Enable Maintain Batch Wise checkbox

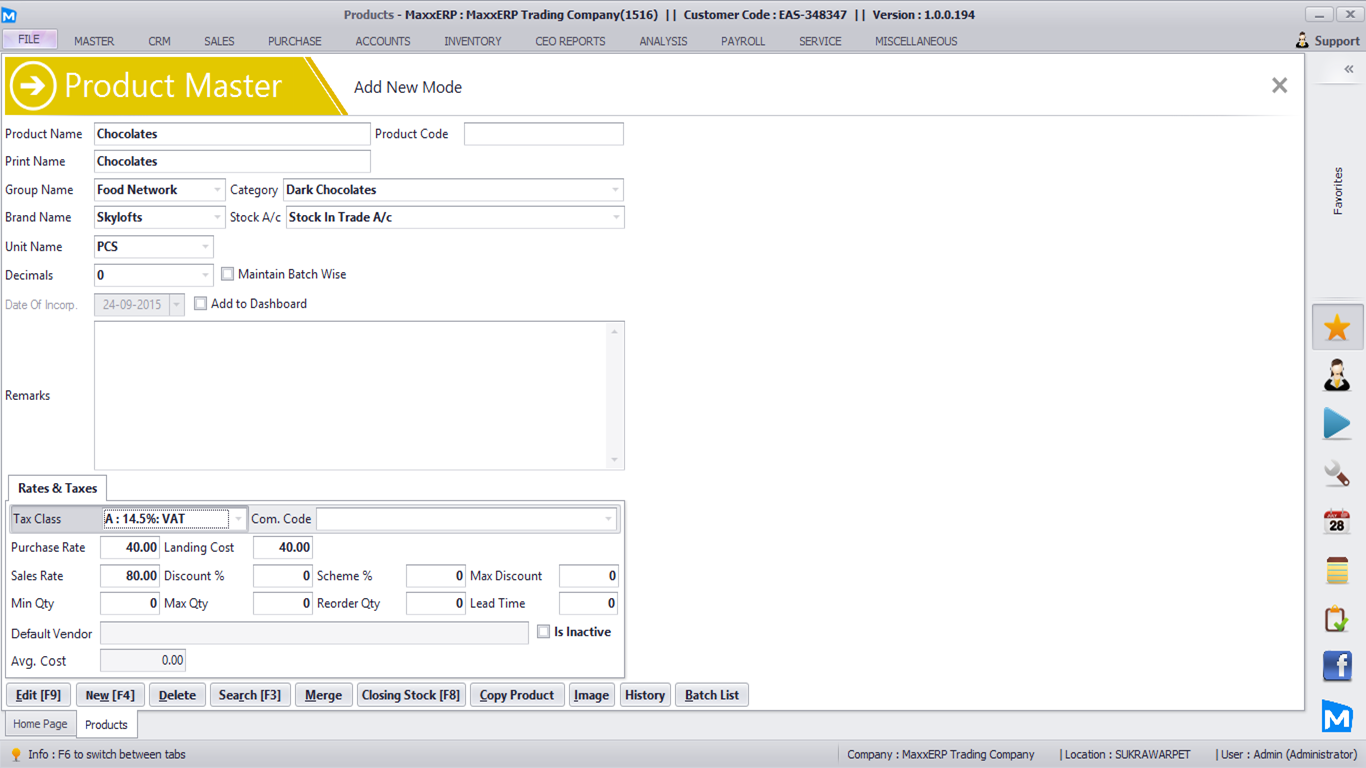click(228, 274)
